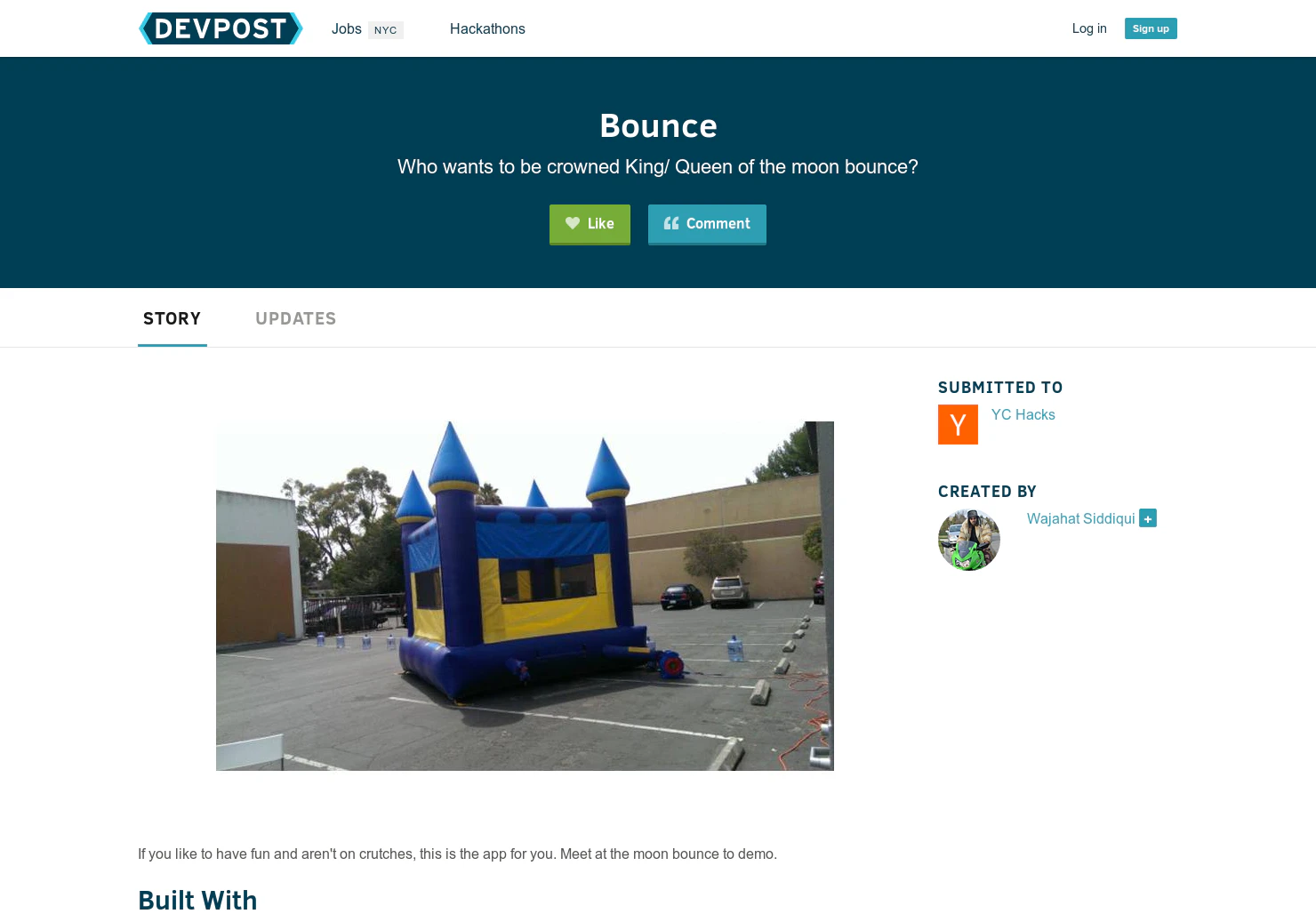Click the Sign up button

(1151, 28)
